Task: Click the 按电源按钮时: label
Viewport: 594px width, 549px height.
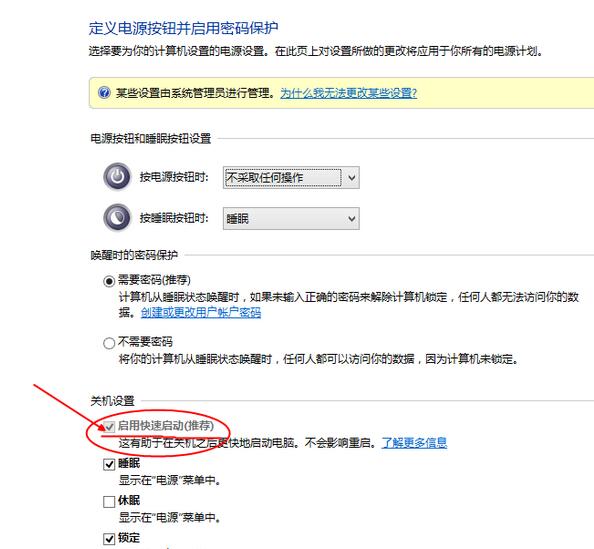Action: [x=174, y=177]
